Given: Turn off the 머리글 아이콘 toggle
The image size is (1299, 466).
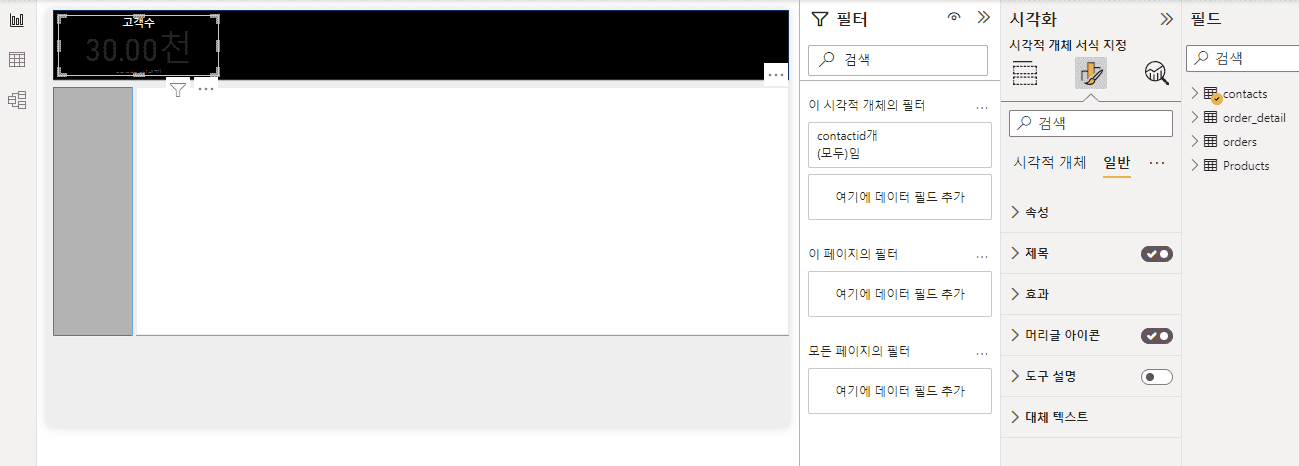Looking at the screenshot, I should click(1157, 336).
